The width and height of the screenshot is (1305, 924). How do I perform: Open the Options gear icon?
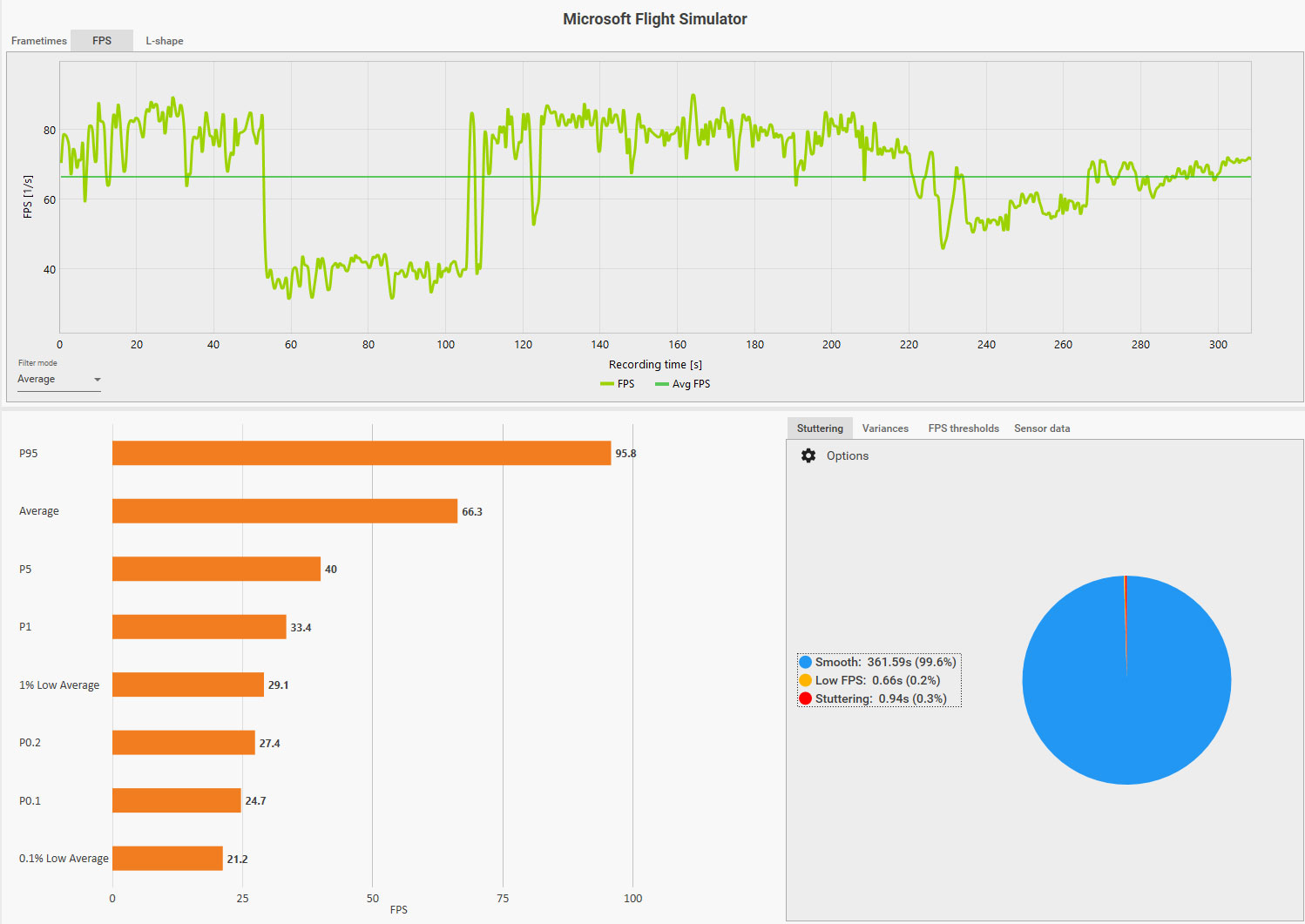click(808, 455)
